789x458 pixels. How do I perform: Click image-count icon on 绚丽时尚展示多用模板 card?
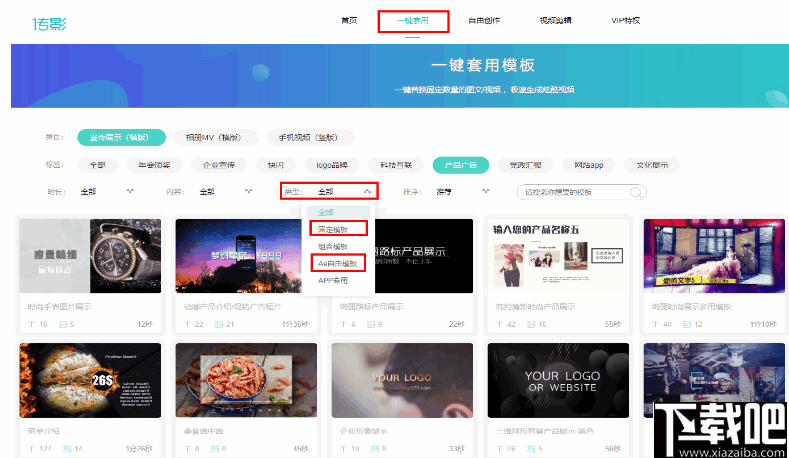(x=687, y=324)
